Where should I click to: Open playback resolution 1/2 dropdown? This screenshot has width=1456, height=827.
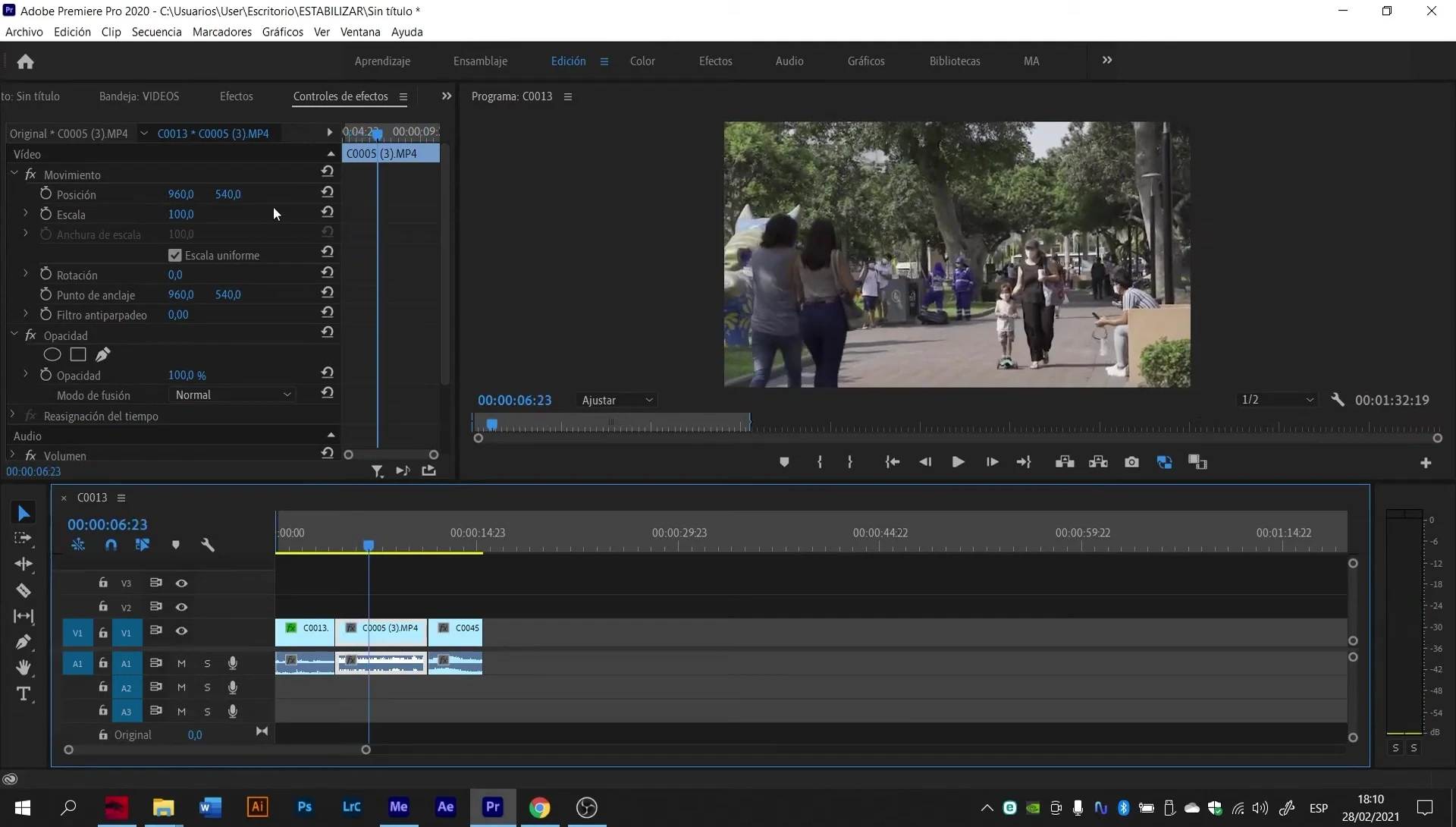tap(1277, 400)
